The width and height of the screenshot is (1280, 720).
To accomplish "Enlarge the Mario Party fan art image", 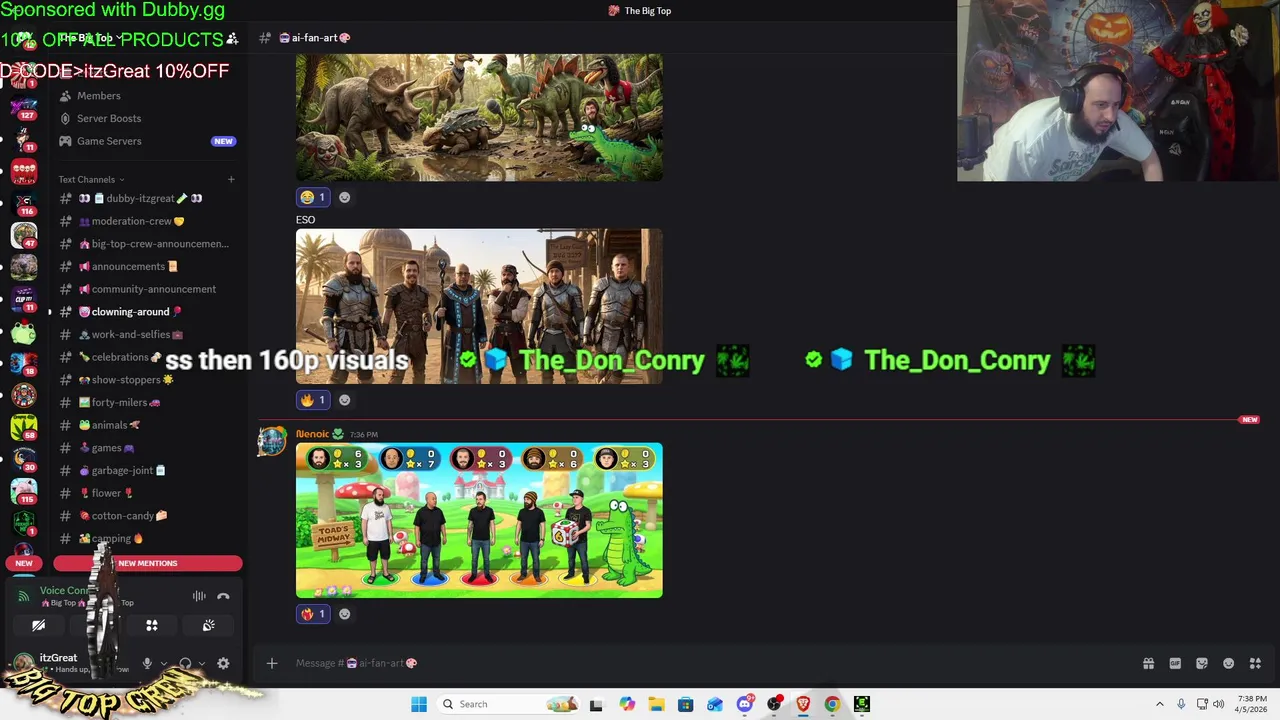I will coord(479,520).
